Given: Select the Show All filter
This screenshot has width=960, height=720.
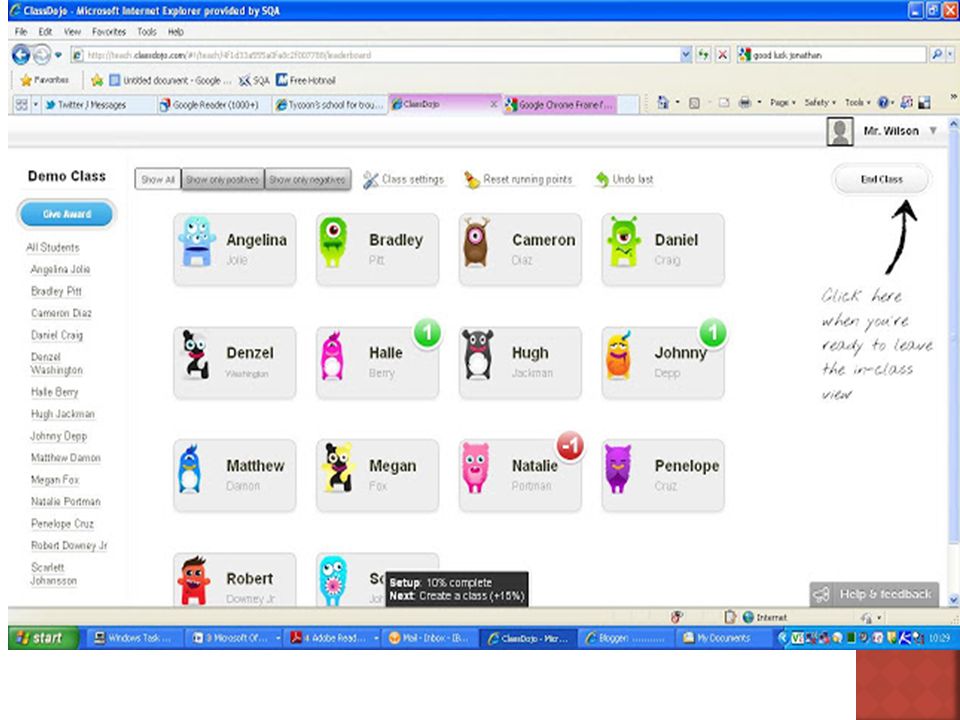Looking at the screenshot, I should [x=158, y=179].
